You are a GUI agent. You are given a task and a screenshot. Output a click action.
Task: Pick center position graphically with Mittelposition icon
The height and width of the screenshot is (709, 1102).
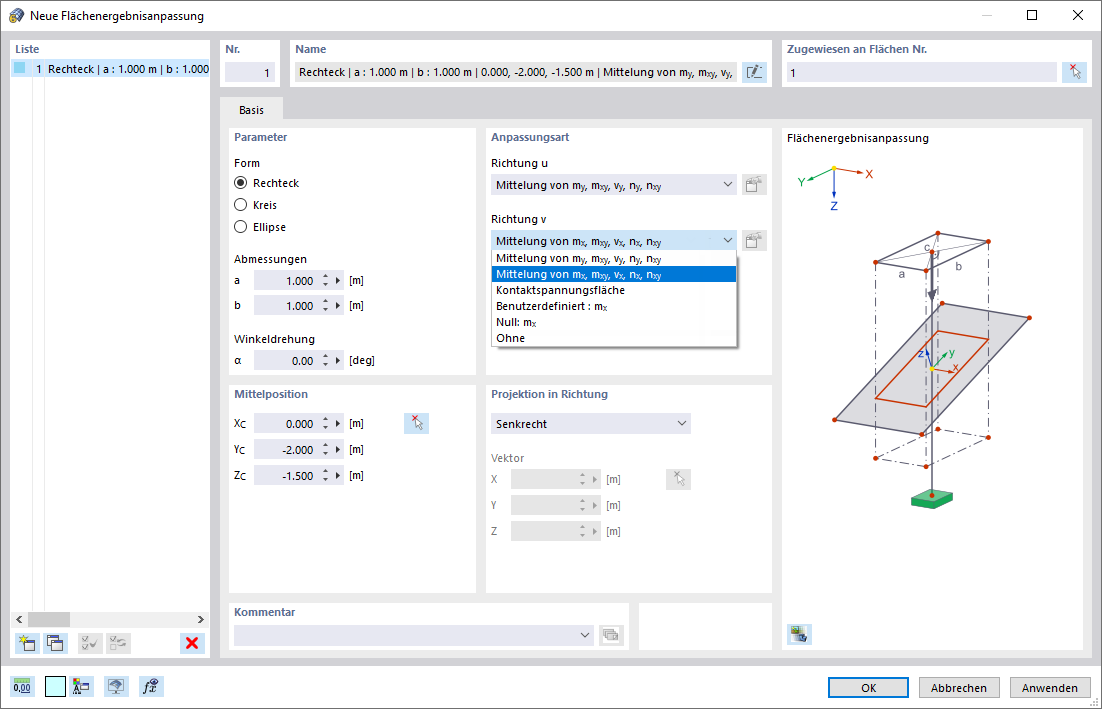417,423
